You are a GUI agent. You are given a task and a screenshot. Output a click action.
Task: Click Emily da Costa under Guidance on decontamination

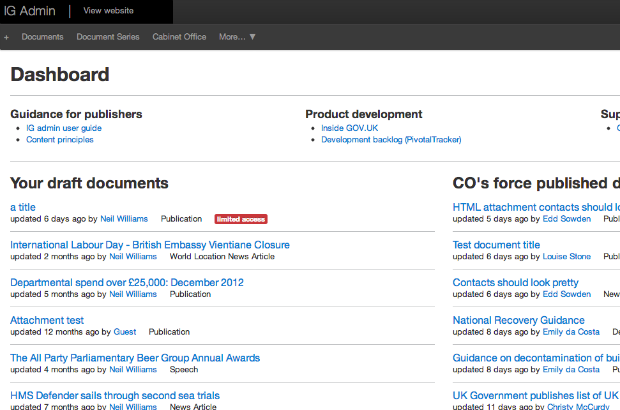(x=571, y=369)
